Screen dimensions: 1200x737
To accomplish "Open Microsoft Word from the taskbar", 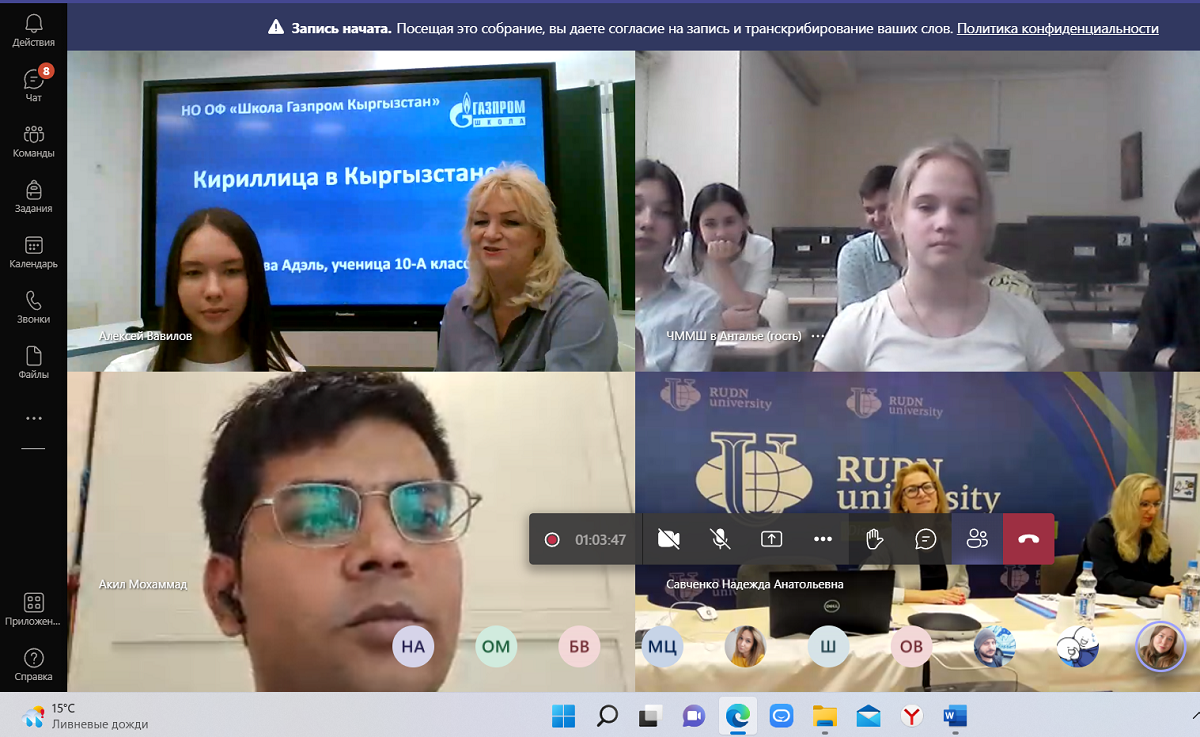I will (x=955, y=716).
